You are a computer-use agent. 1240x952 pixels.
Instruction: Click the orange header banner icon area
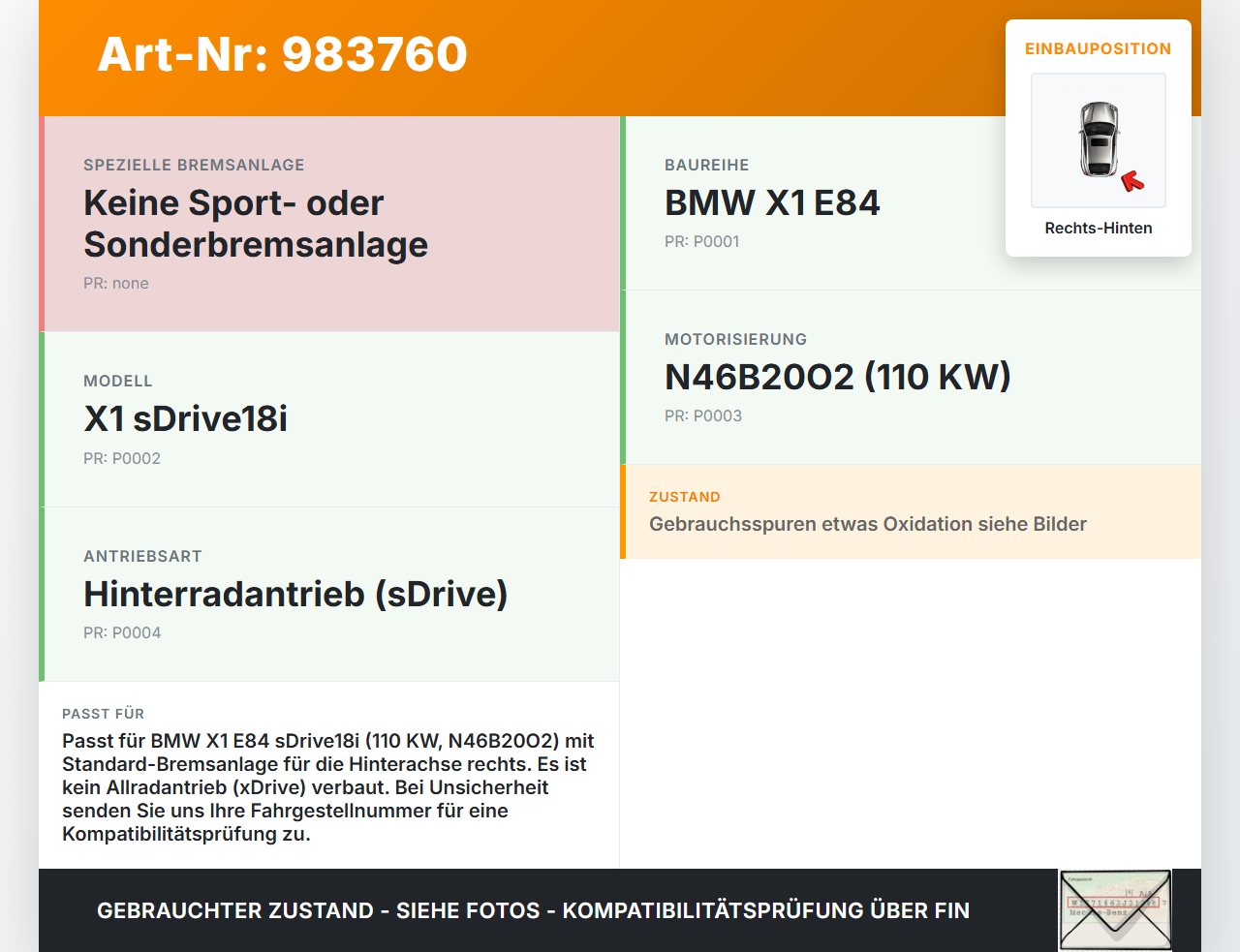(x=281, y=55)
